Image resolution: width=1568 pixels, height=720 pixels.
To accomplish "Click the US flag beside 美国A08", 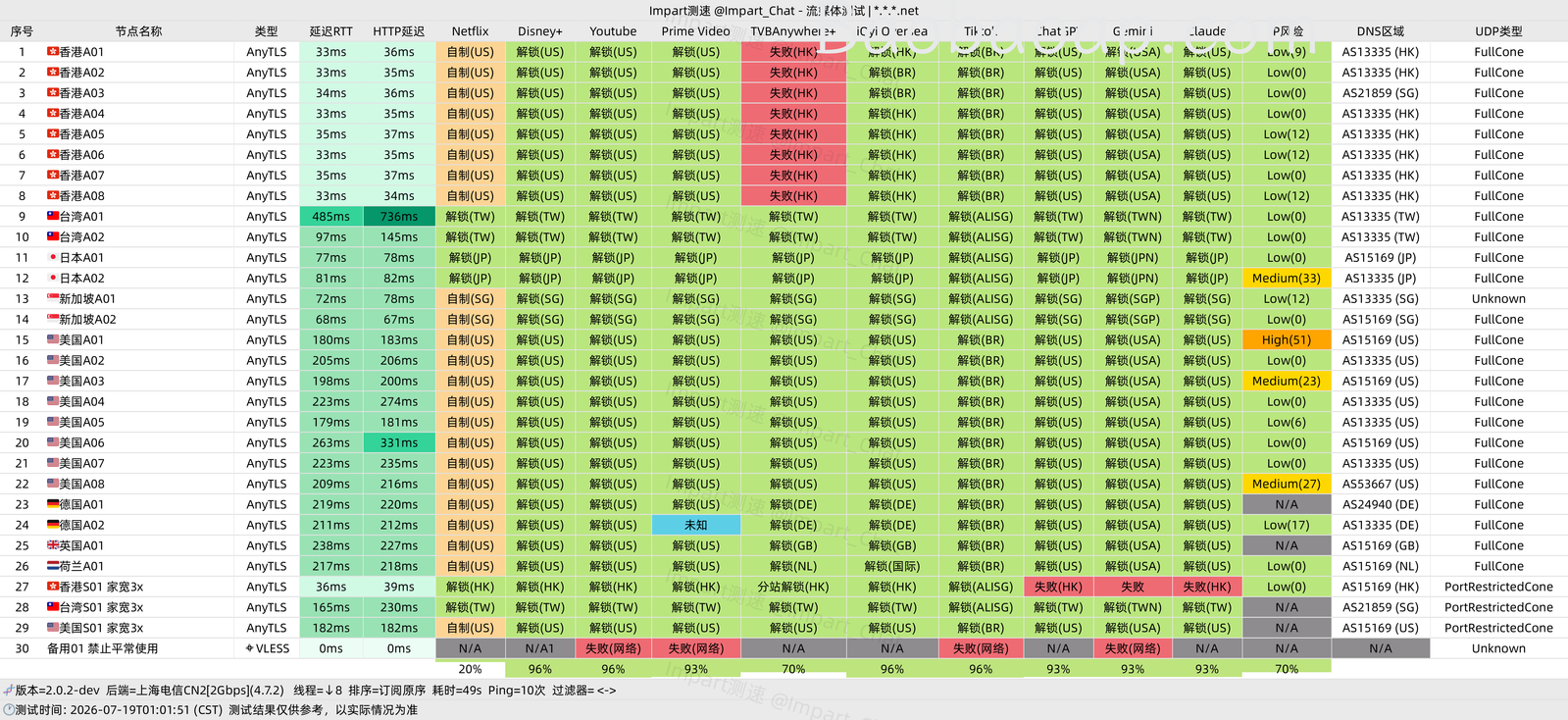I will coord(53,485).
